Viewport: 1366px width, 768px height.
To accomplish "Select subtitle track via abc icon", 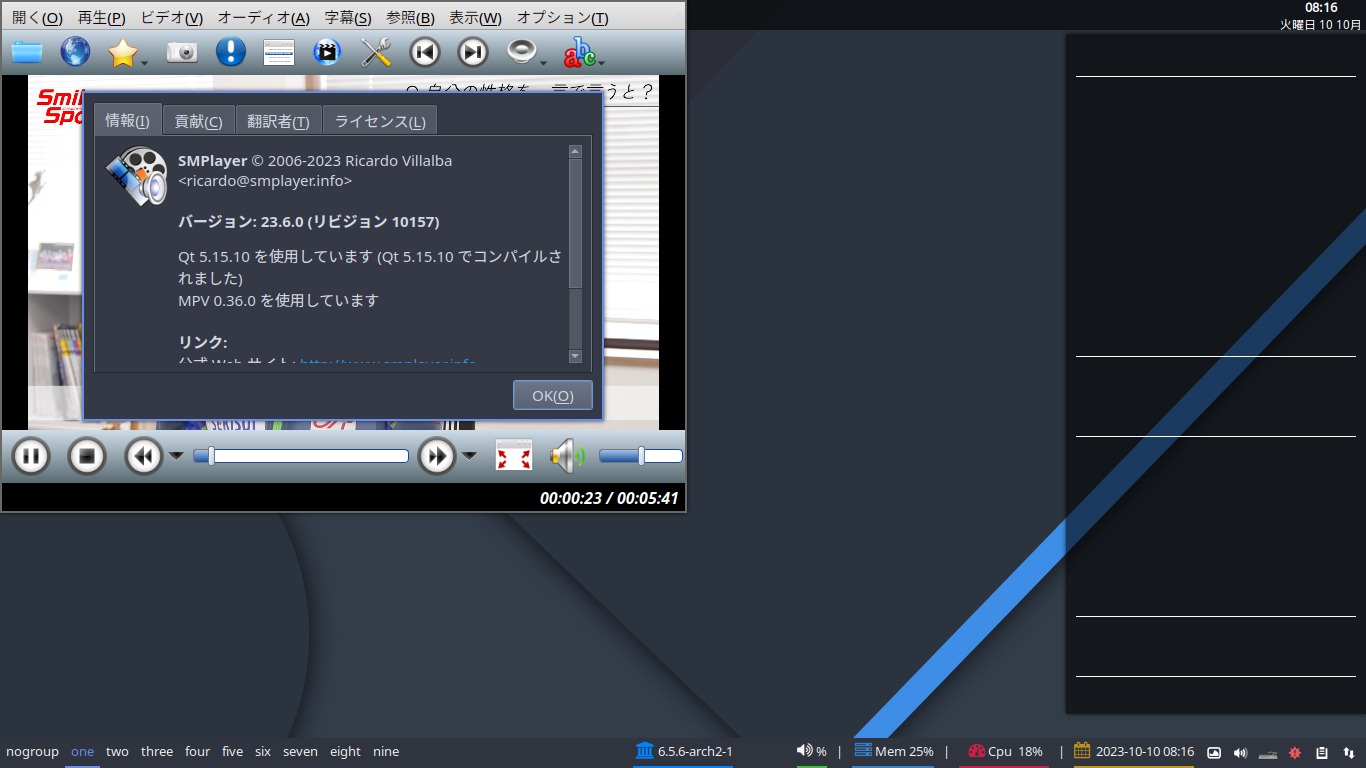I will click(x=579, y=52).
